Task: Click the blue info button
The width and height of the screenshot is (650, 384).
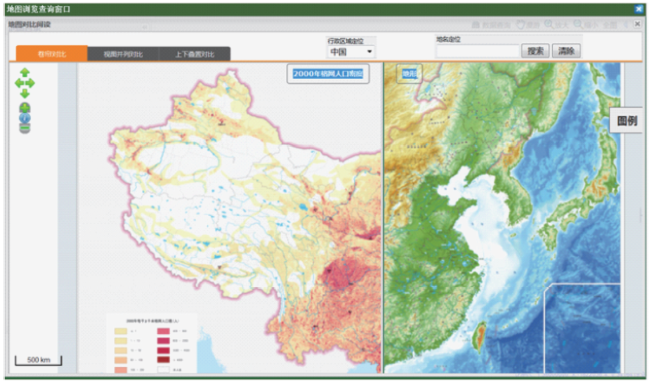Action: pos(25,118)
